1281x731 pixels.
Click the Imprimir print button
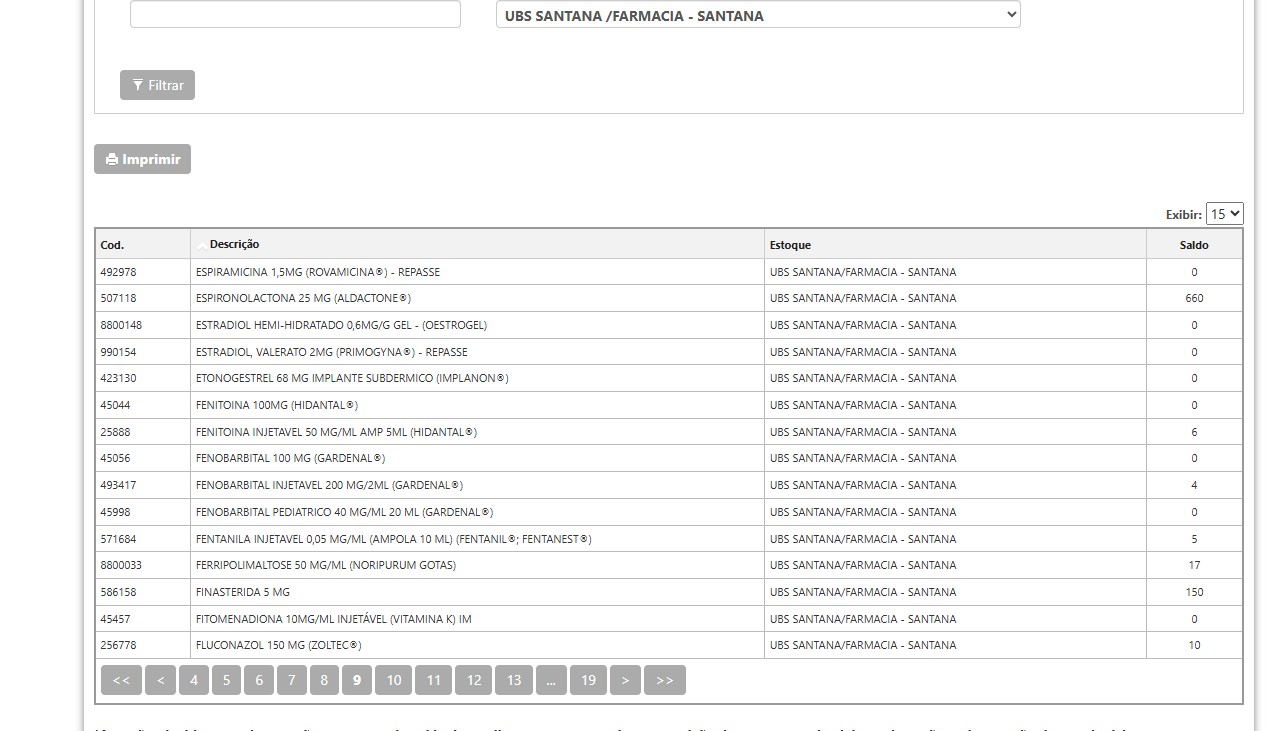point(142,159)
